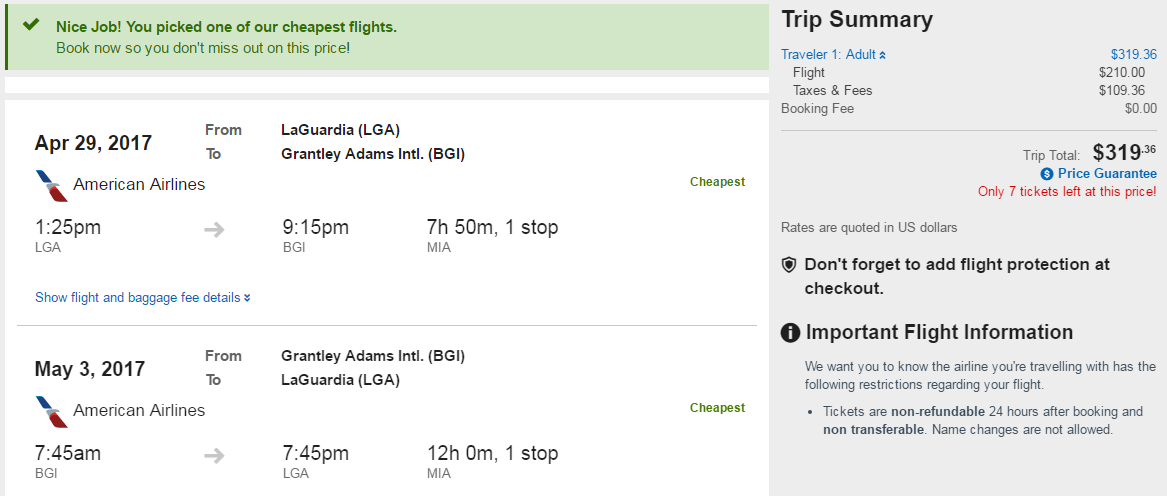Click the Trip Summary heading
1167x496 pixels.
[857, 20]
